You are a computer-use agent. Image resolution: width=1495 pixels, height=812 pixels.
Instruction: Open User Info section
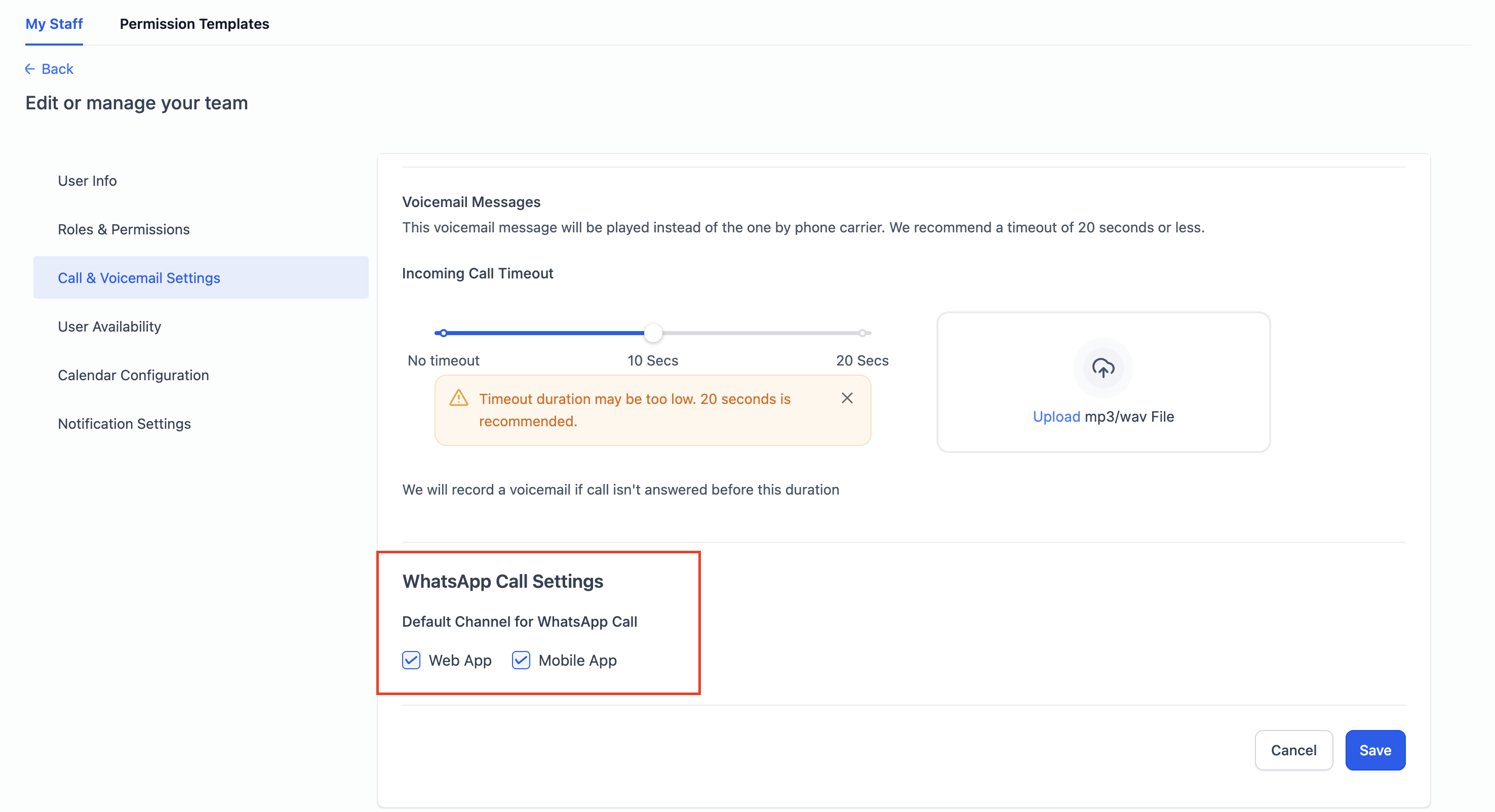[x=87, y=181]
